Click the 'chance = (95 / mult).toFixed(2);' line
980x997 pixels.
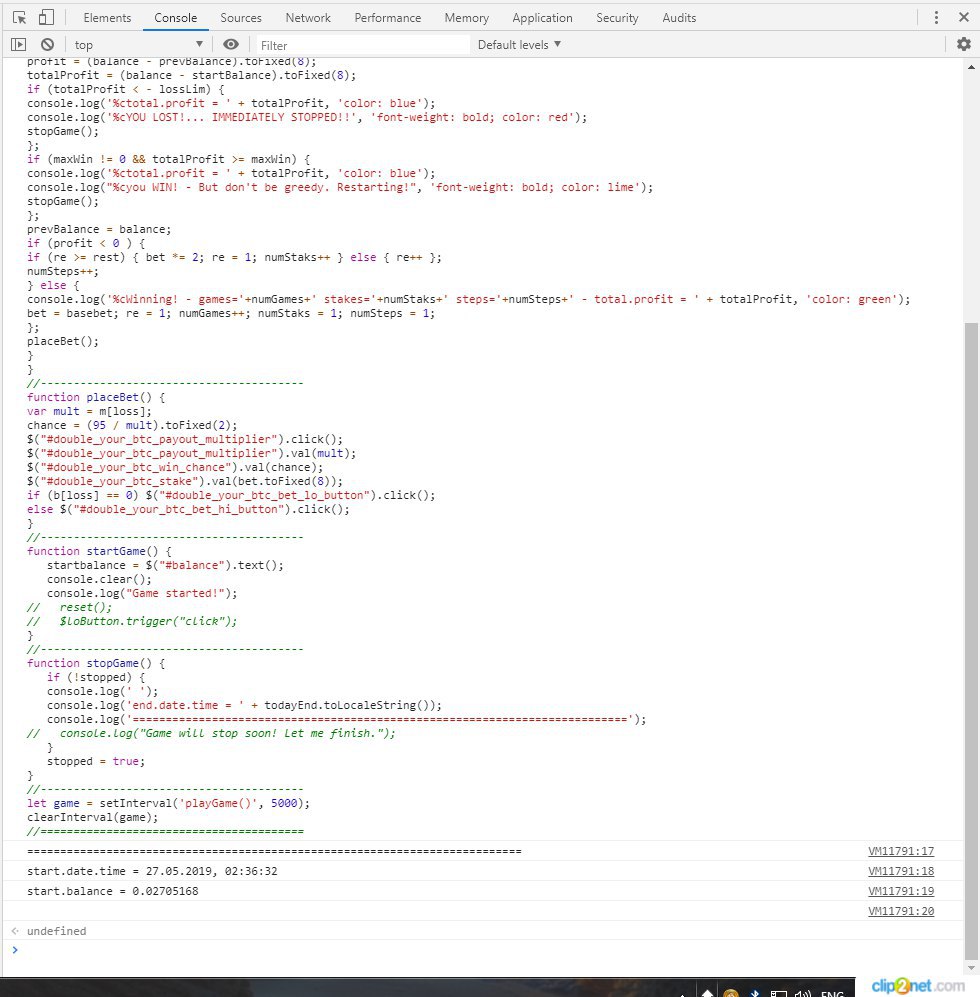pos(132,425)
